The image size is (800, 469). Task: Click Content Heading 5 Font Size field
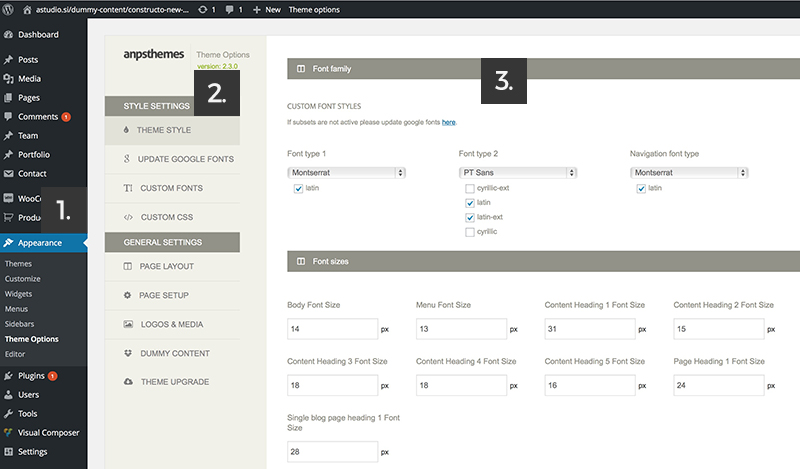[590, 385]
